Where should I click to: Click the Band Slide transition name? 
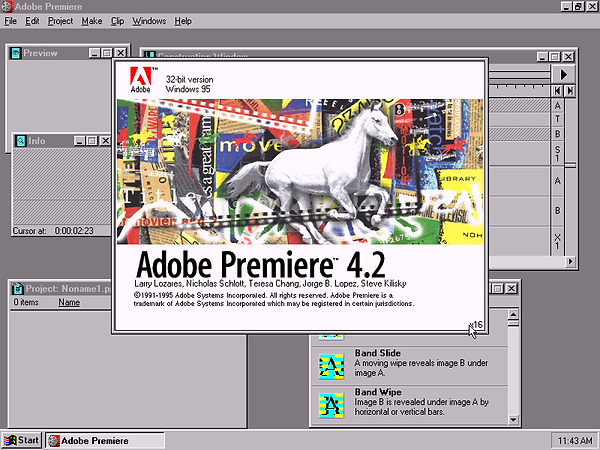coord(378,353)
